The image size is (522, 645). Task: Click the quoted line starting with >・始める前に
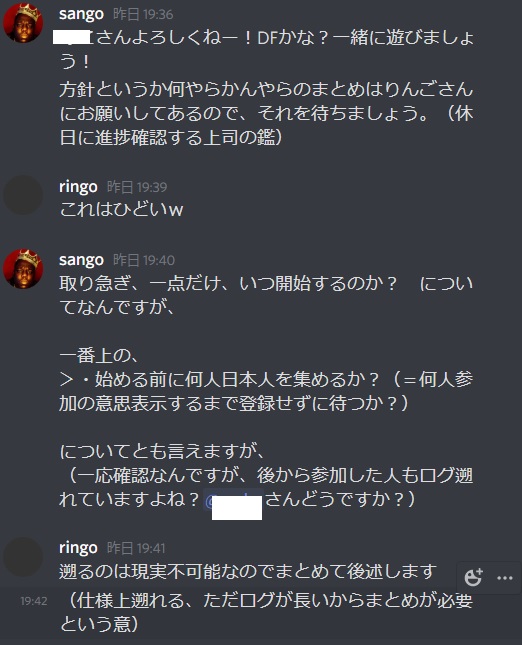pyautogui.click(x=266, y=391)
